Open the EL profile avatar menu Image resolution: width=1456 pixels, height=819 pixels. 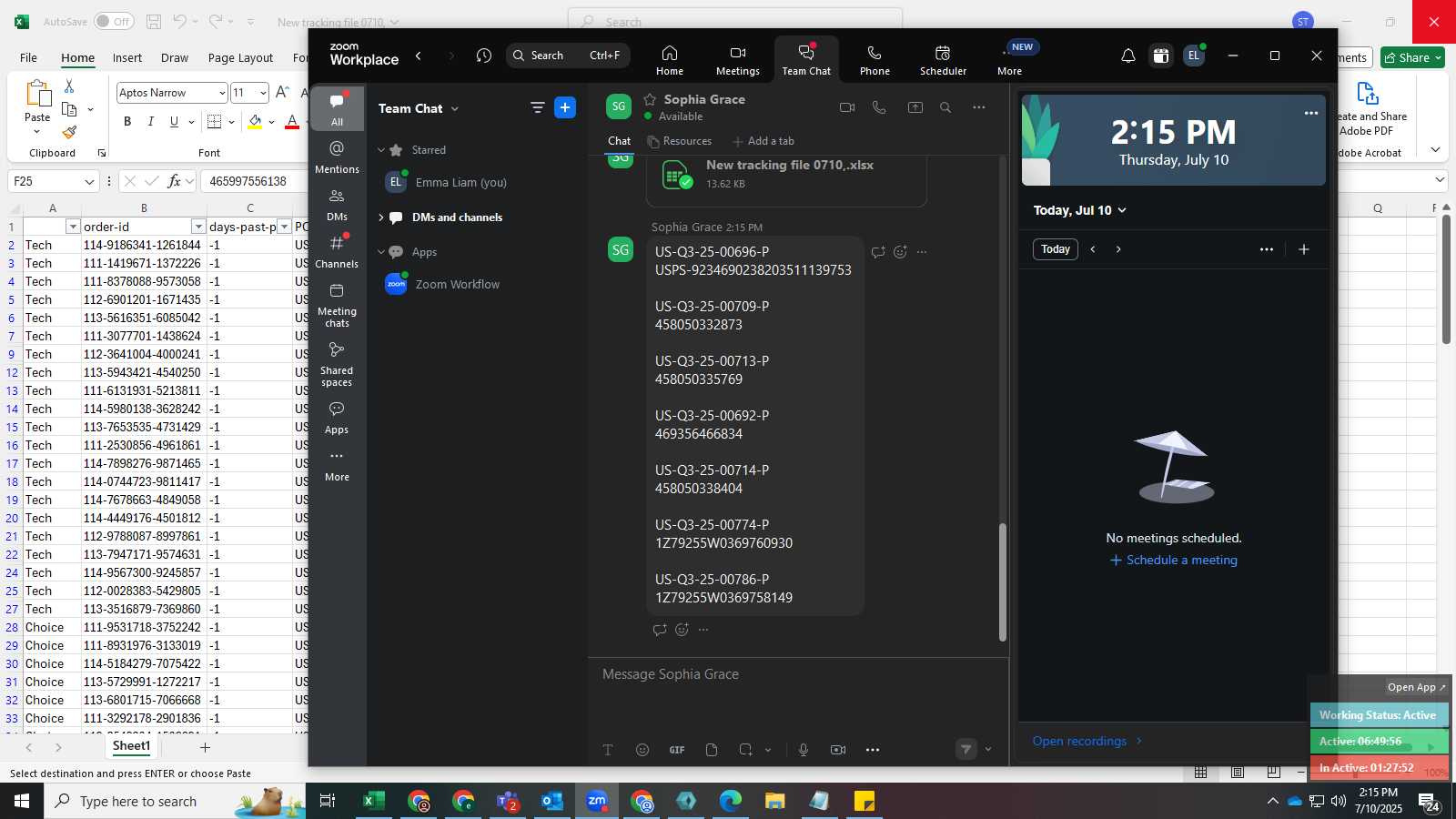pos(1194,56)
